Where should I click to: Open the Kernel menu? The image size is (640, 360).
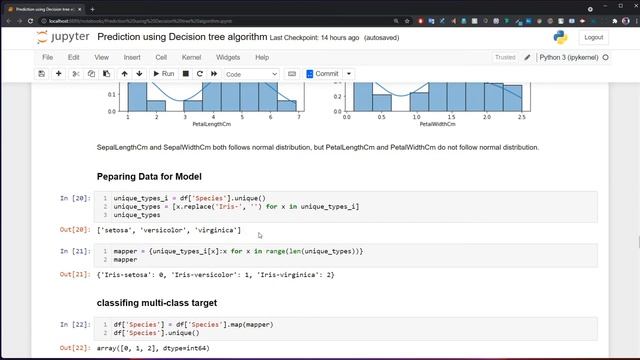point(191,58)
